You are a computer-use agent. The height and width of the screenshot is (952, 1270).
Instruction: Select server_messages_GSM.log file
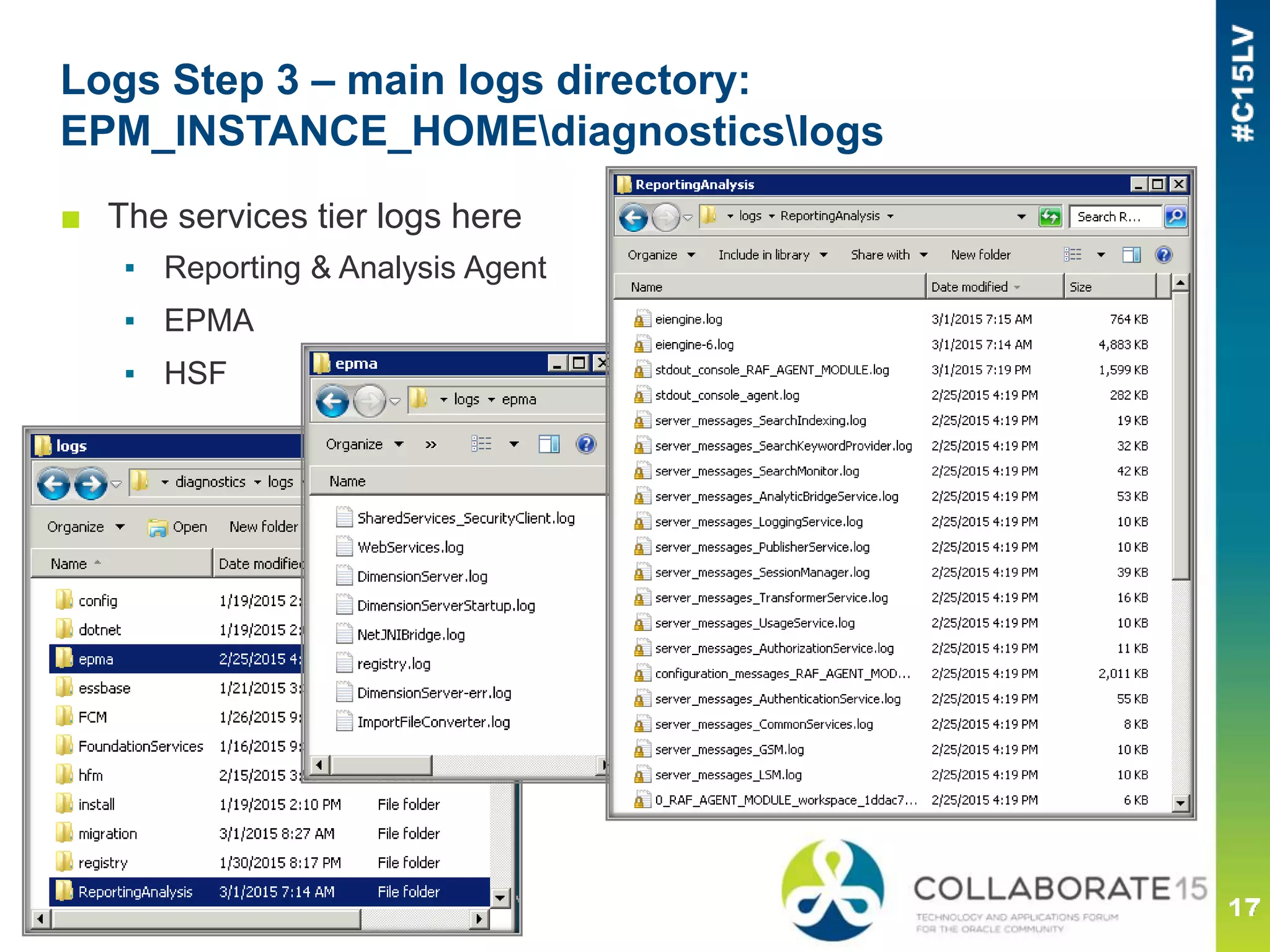click(729, 749)
